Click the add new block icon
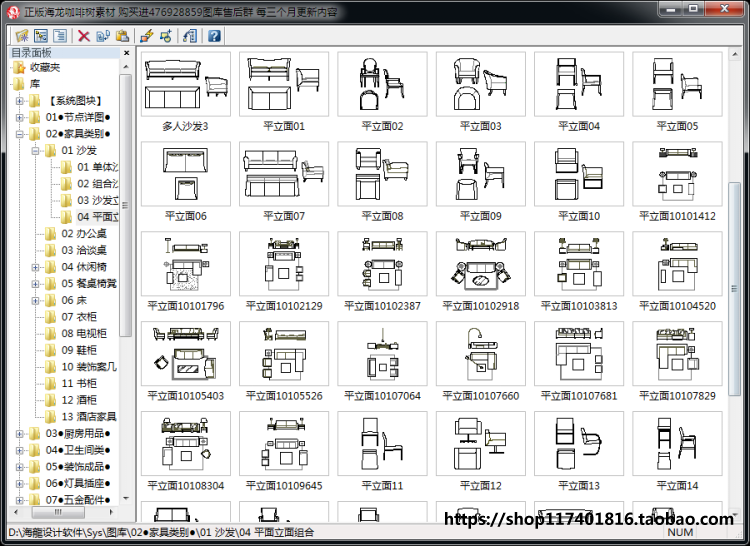Viewport: 750px width, 546px height. [166, 36]
